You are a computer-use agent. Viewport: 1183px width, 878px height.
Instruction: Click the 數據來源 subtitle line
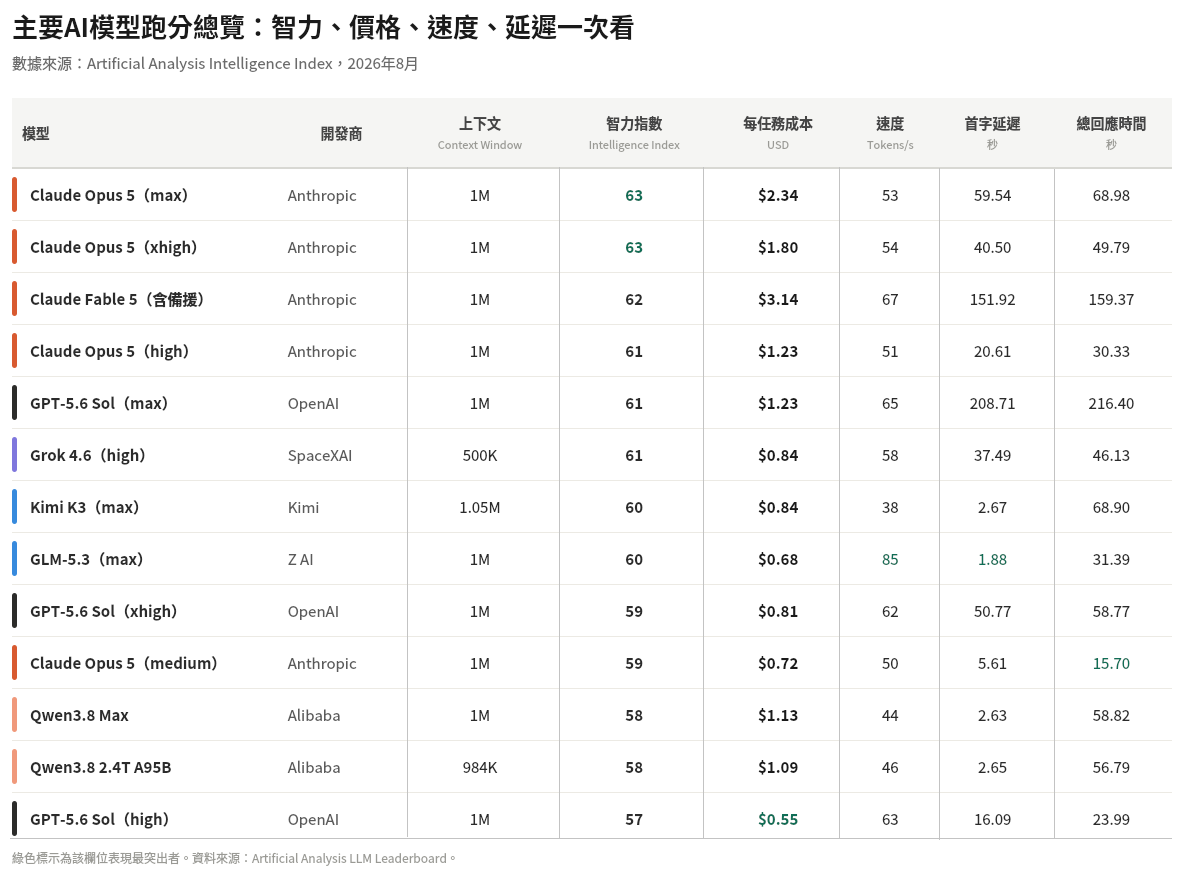[x=215, y=63]
